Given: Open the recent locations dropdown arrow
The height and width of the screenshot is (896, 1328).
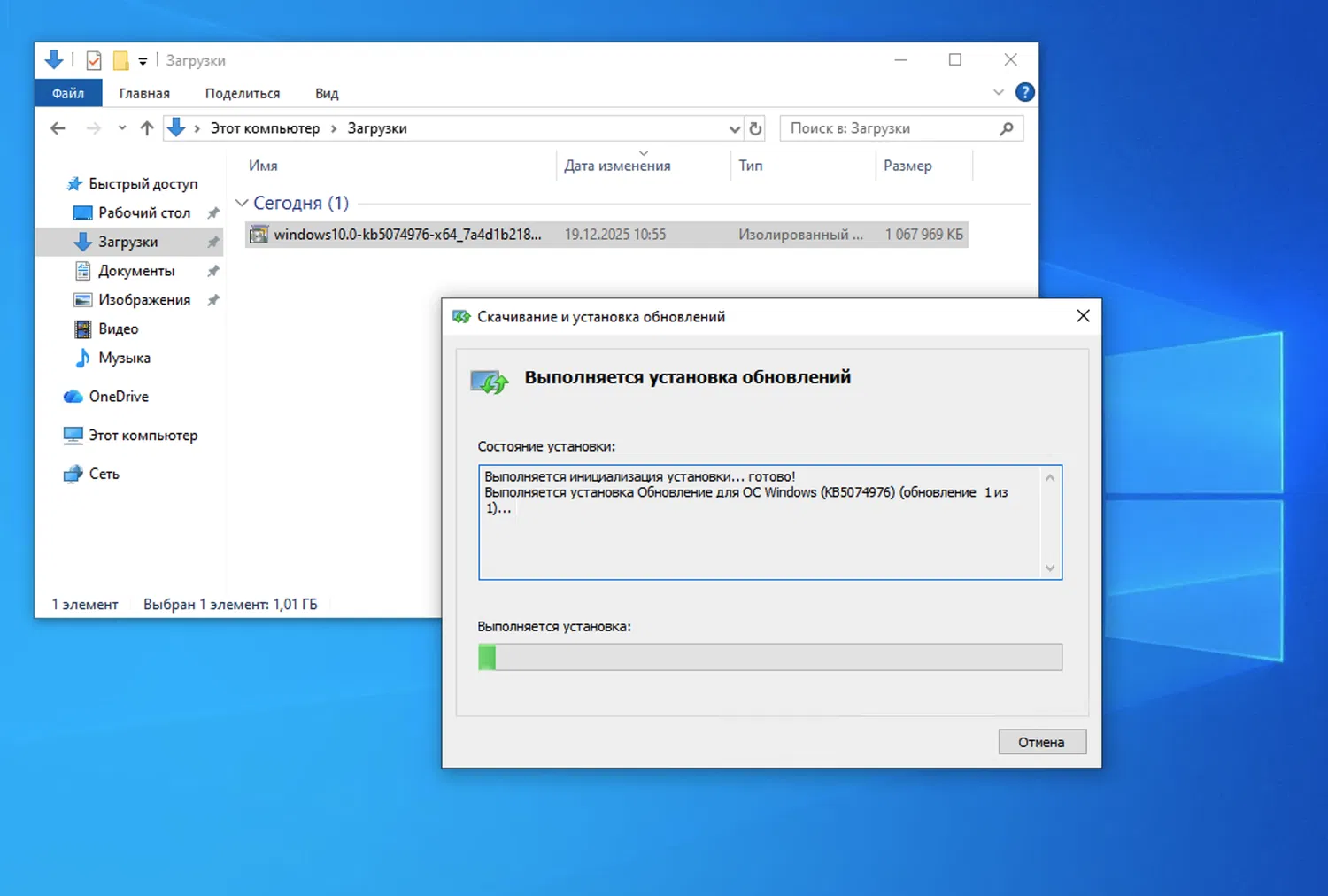Looking at the screenshot, I should pos(122,128).
